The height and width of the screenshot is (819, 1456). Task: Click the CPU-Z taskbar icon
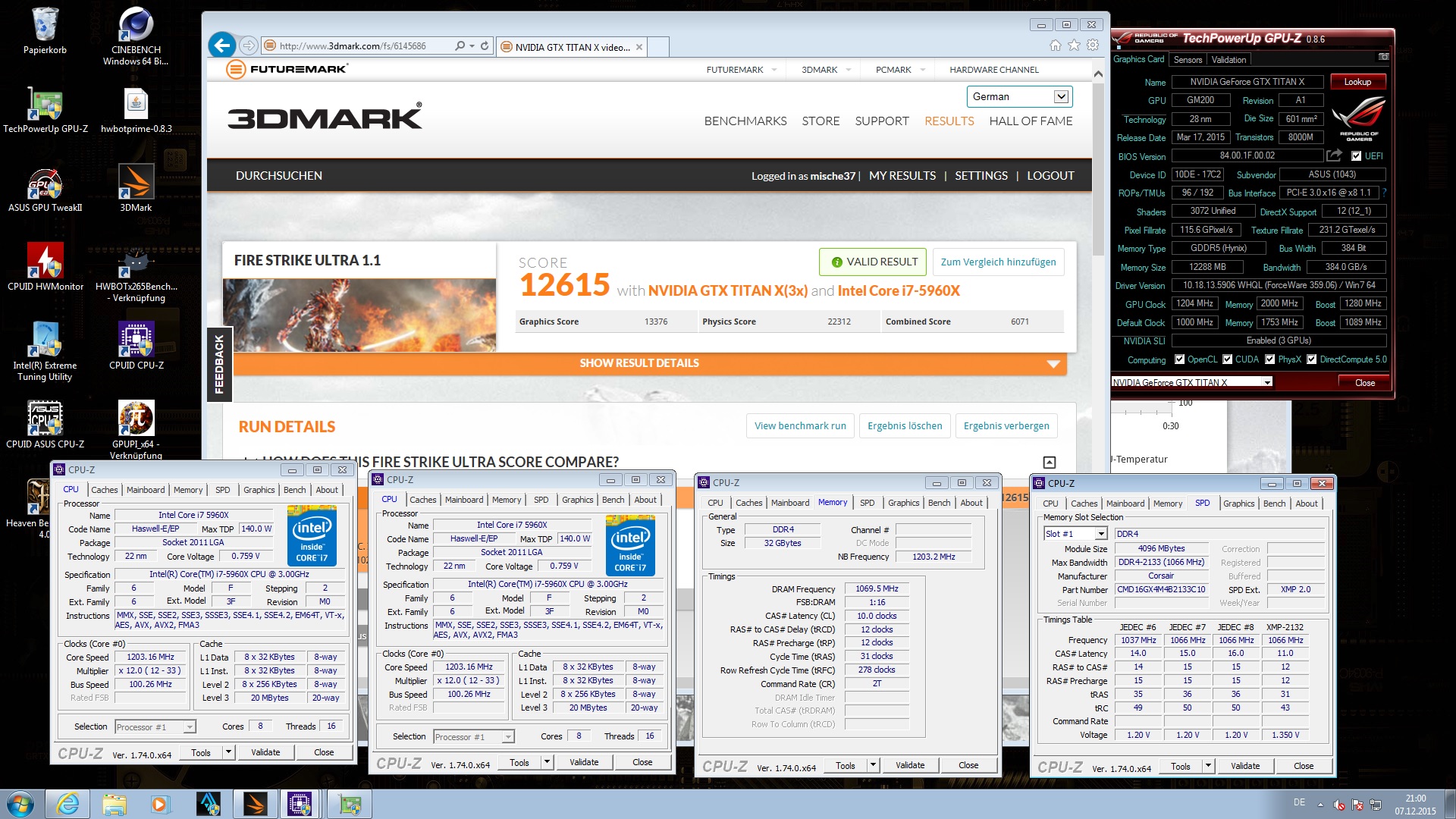[300, 804]
